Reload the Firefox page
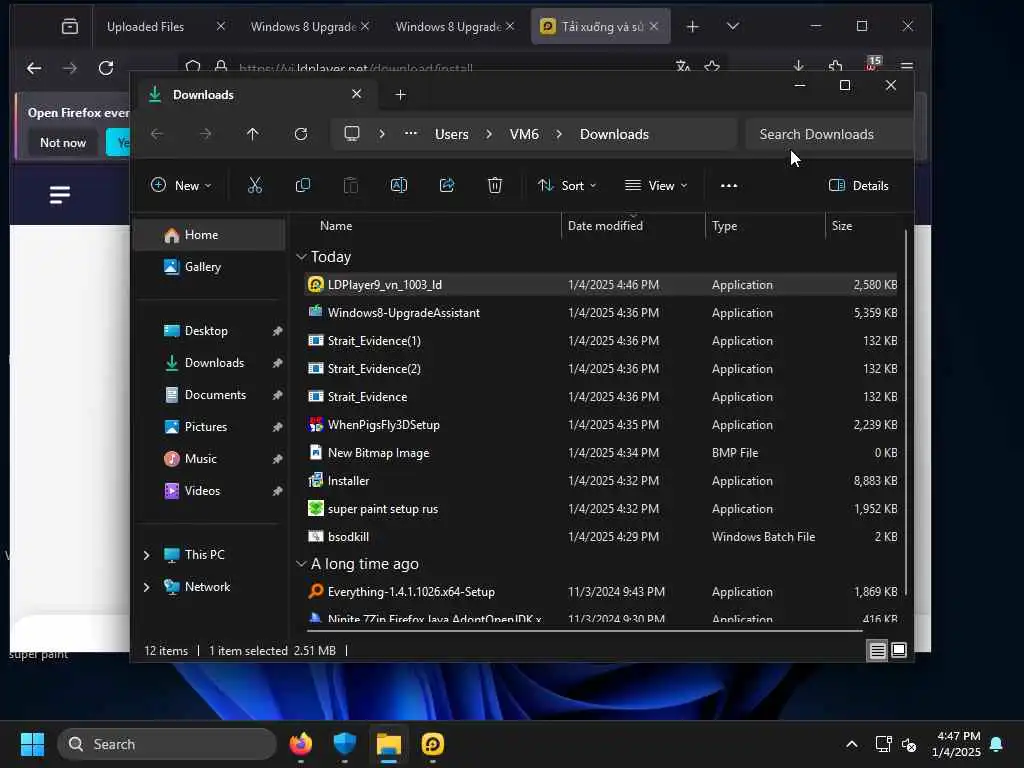 coord(106,67)
